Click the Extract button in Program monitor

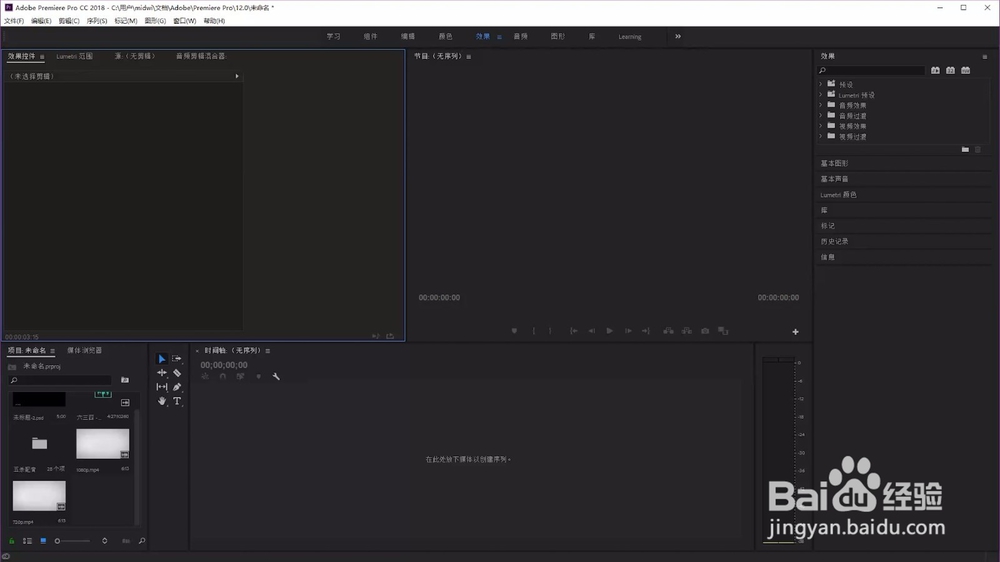point(686,330)
